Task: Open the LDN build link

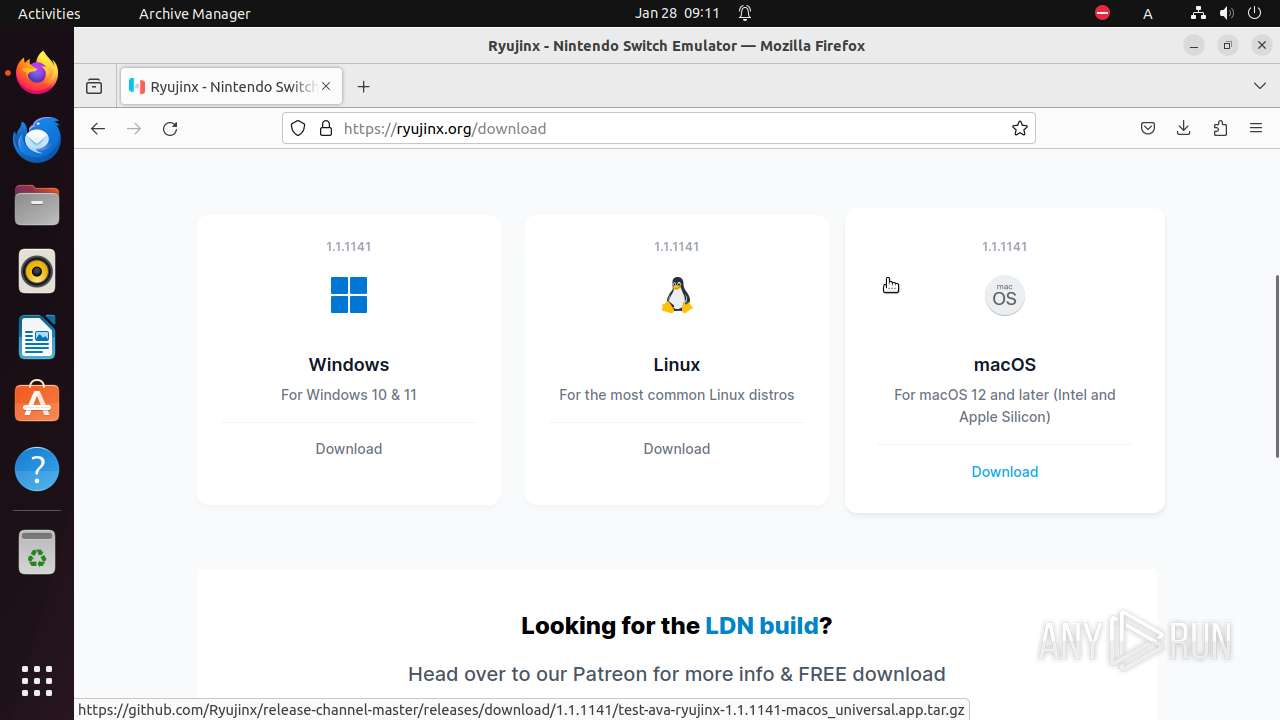Action: pos(762,626)
